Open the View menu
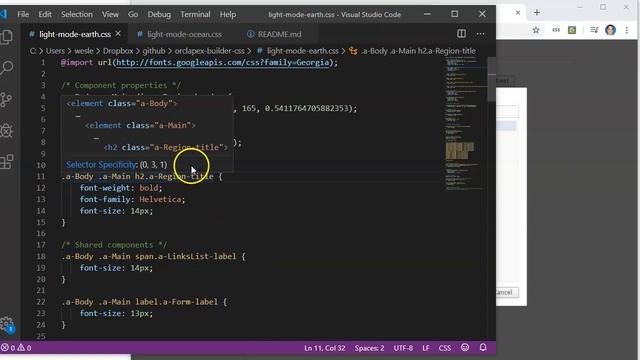 tap(110, 14)
